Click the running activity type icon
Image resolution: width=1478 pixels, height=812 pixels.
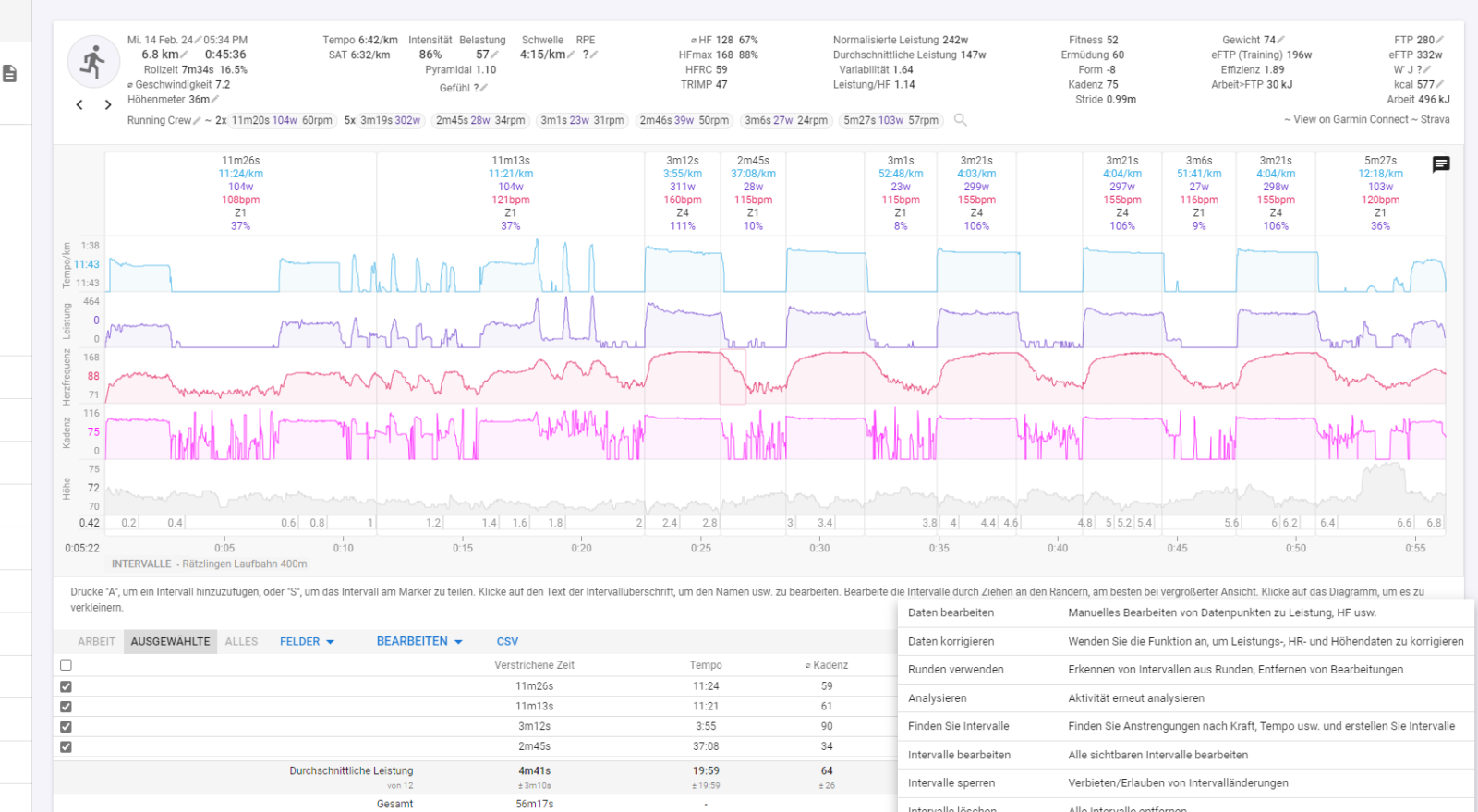click(92, 62)
